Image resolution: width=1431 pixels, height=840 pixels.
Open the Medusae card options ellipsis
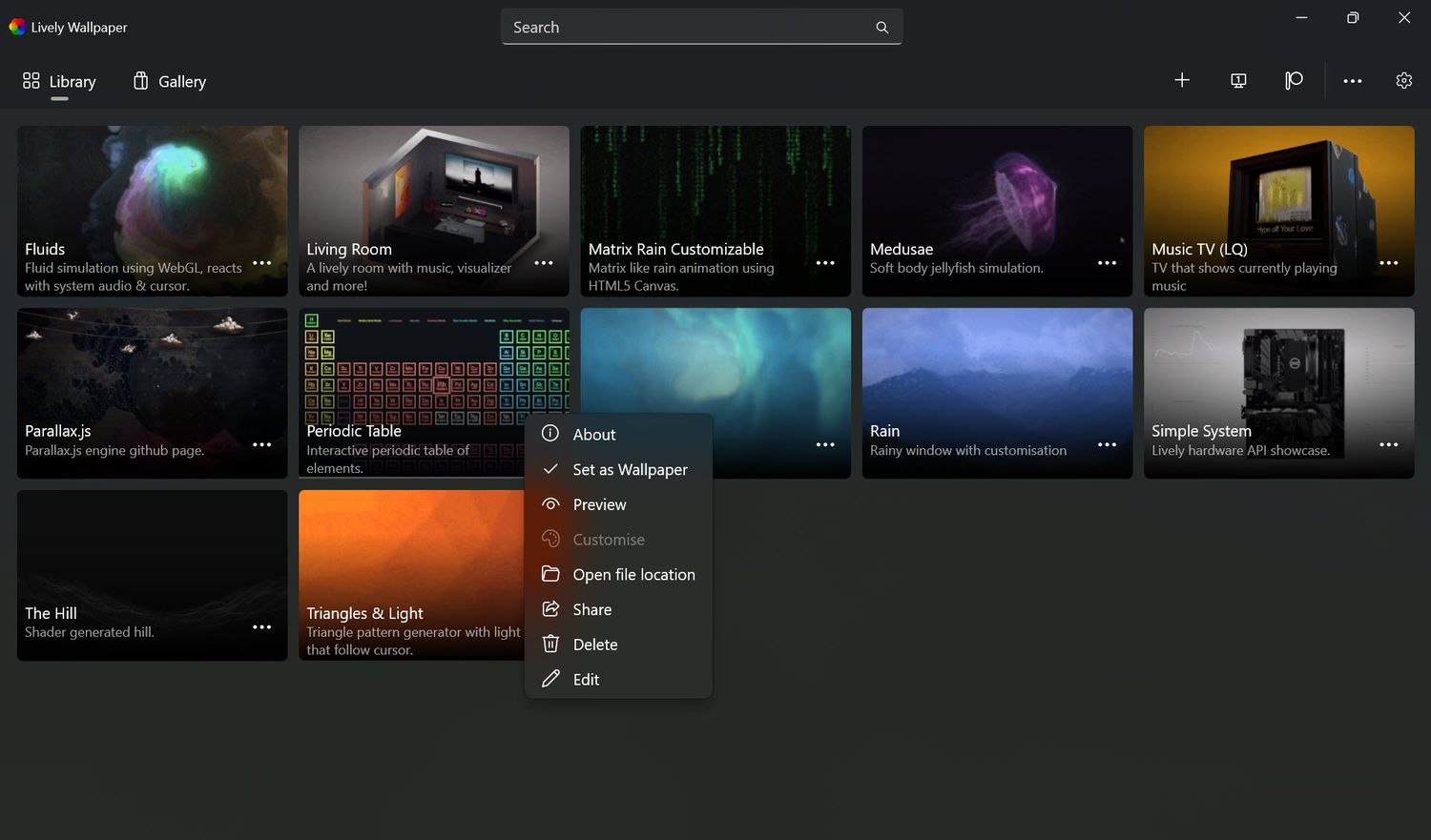point(1107,263)
